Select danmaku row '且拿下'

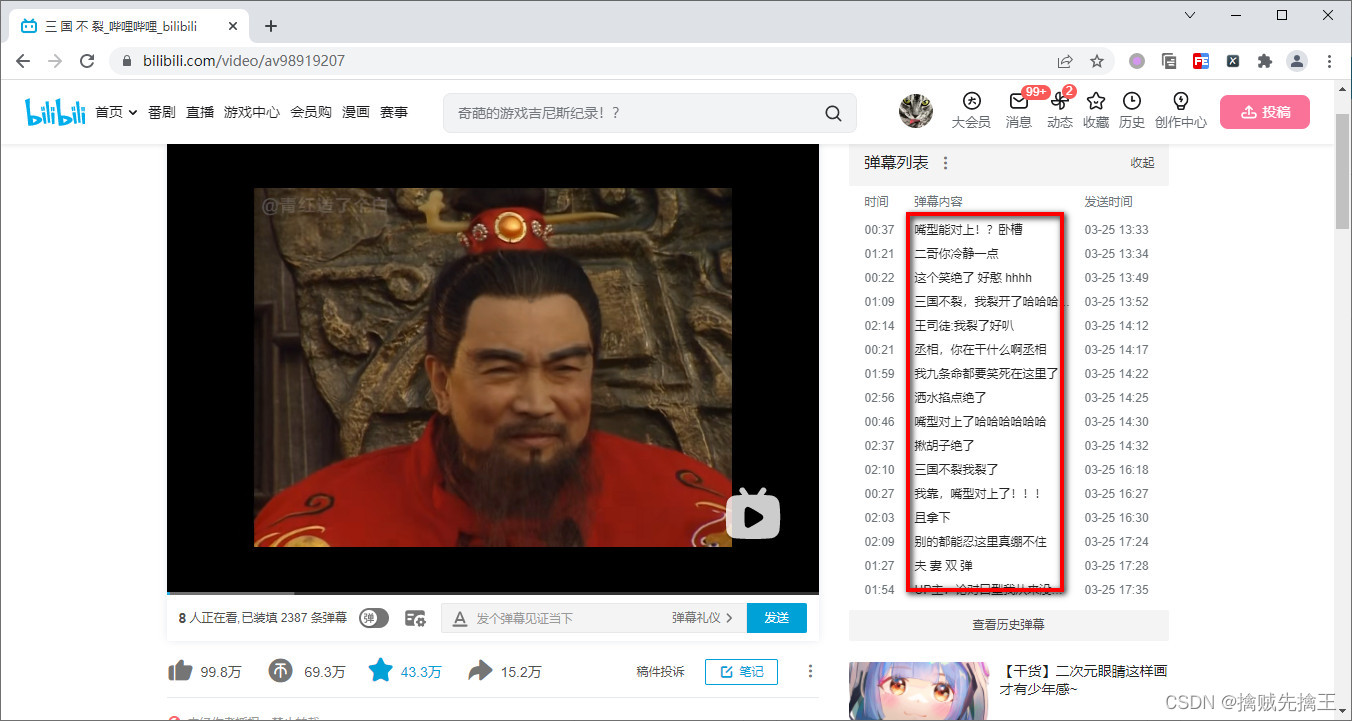tap(1009, 518)
